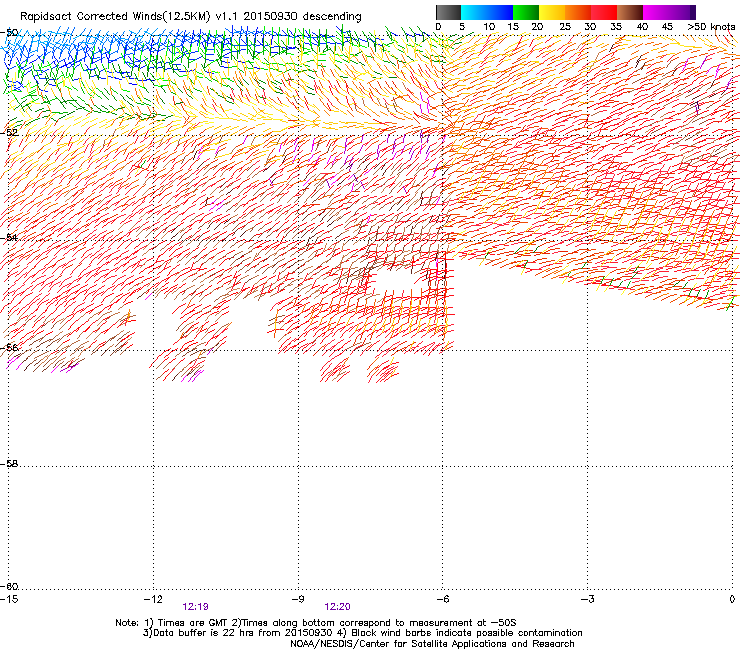This screenshot has width=740, height=650.
Task: Click the NOAA/NESDIS credit line
Action: tap(432, 644)
